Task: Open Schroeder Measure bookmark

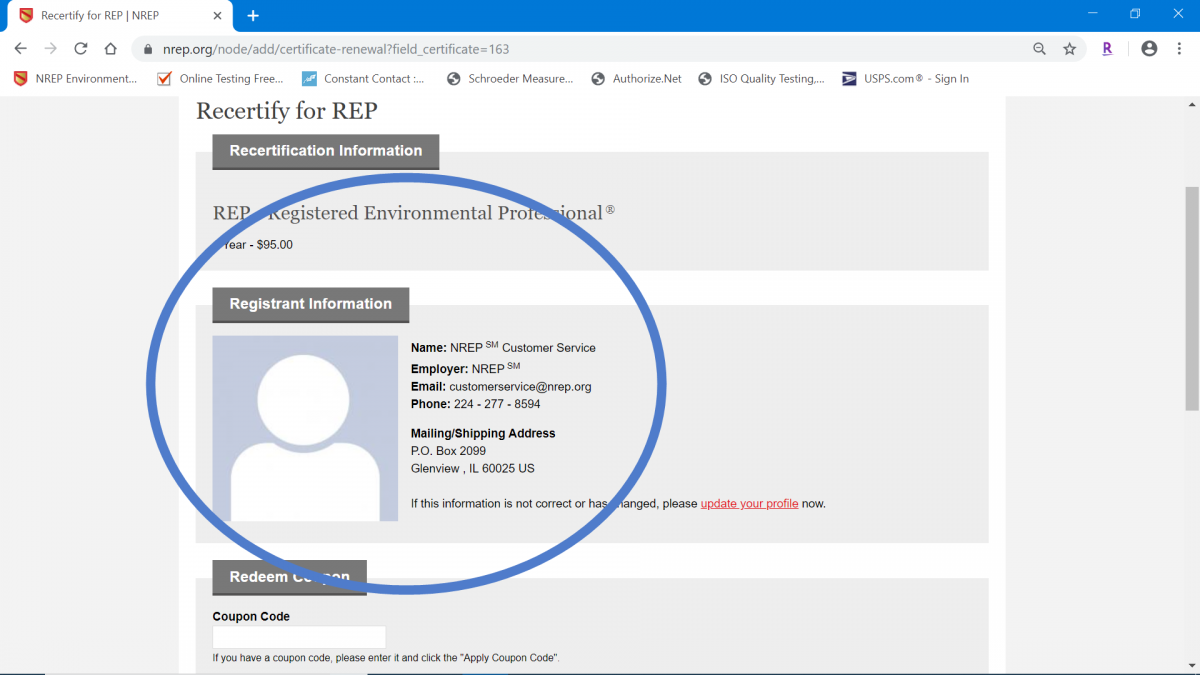Action: pyautogui.click(x=510, y=79)
